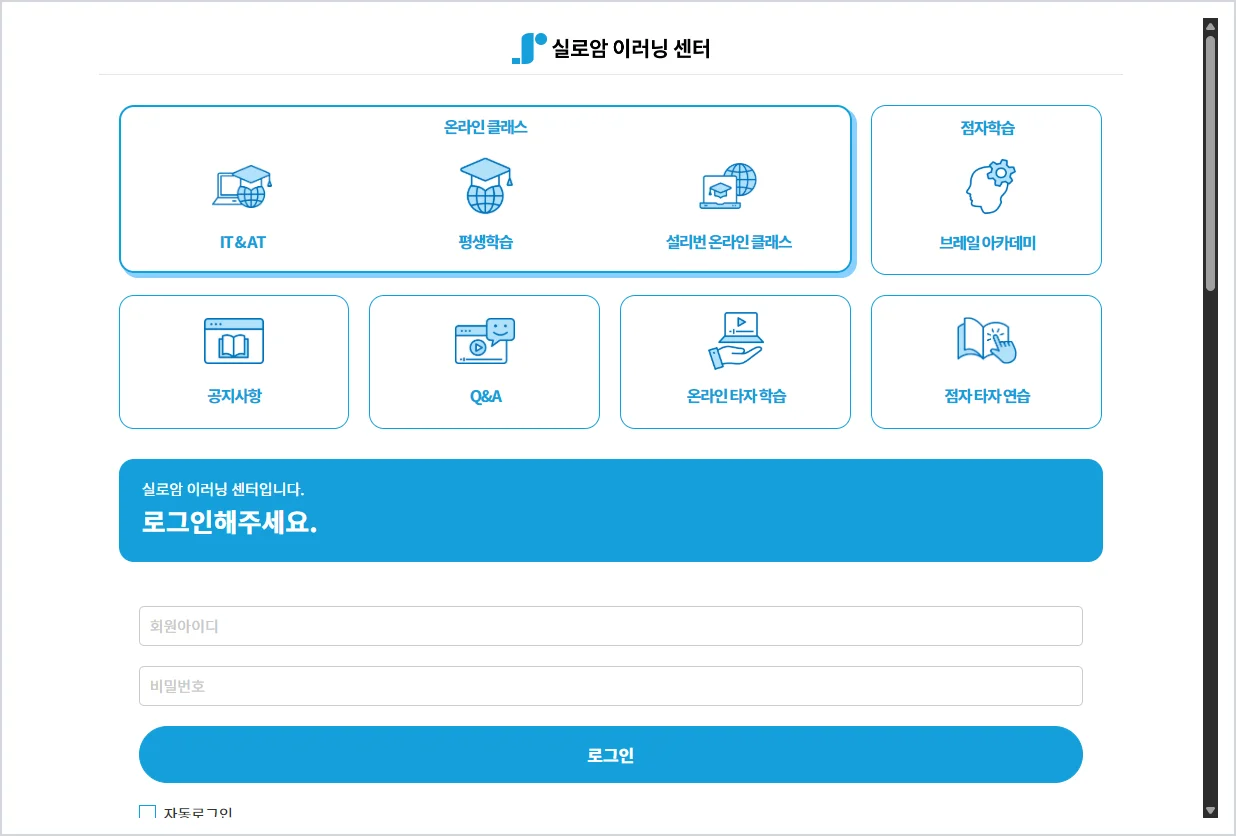Open the 점자 타자 연습 label
This screenshot has height=836, width=1236.
tap(987, 396)
